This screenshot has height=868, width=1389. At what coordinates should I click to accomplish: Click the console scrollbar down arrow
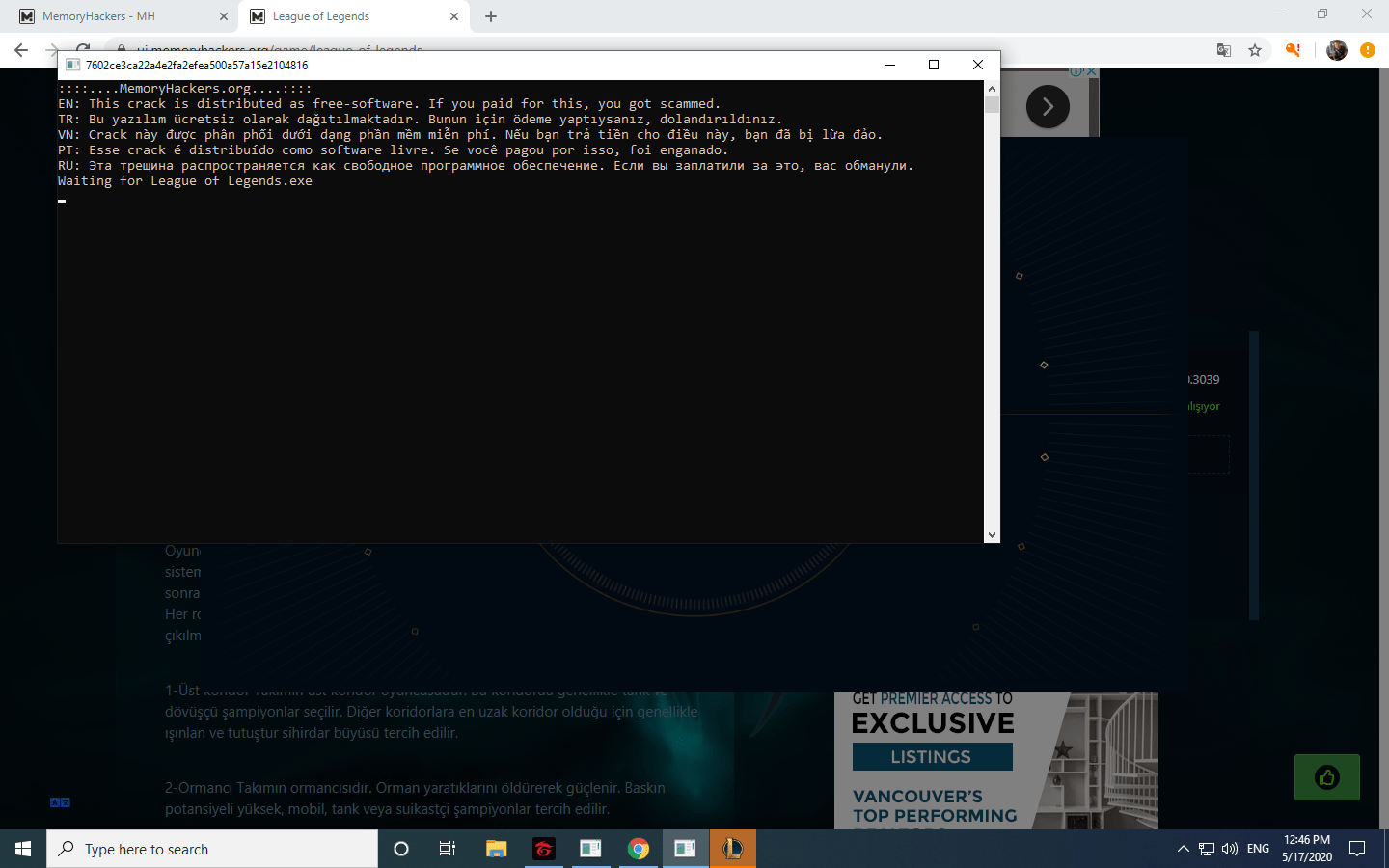992,535
